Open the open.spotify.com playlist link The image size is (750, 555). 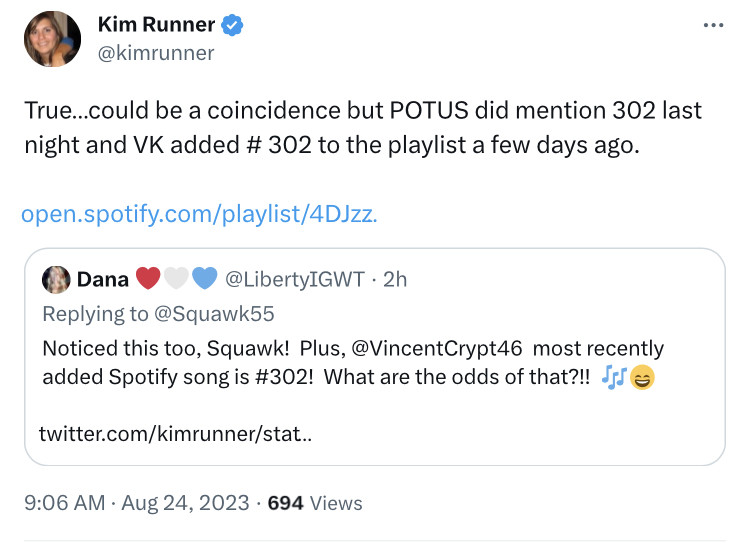coord(199,214)
